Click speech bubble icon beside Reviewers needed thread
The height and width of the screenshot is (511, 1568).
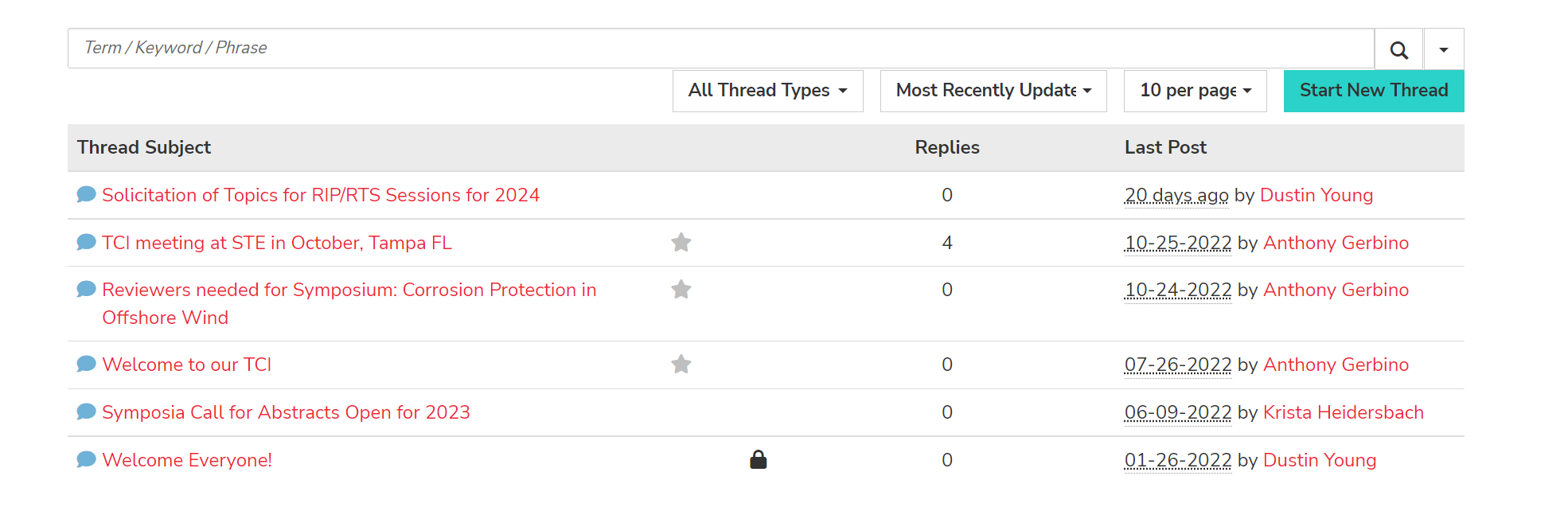click(x=86, y=290)
